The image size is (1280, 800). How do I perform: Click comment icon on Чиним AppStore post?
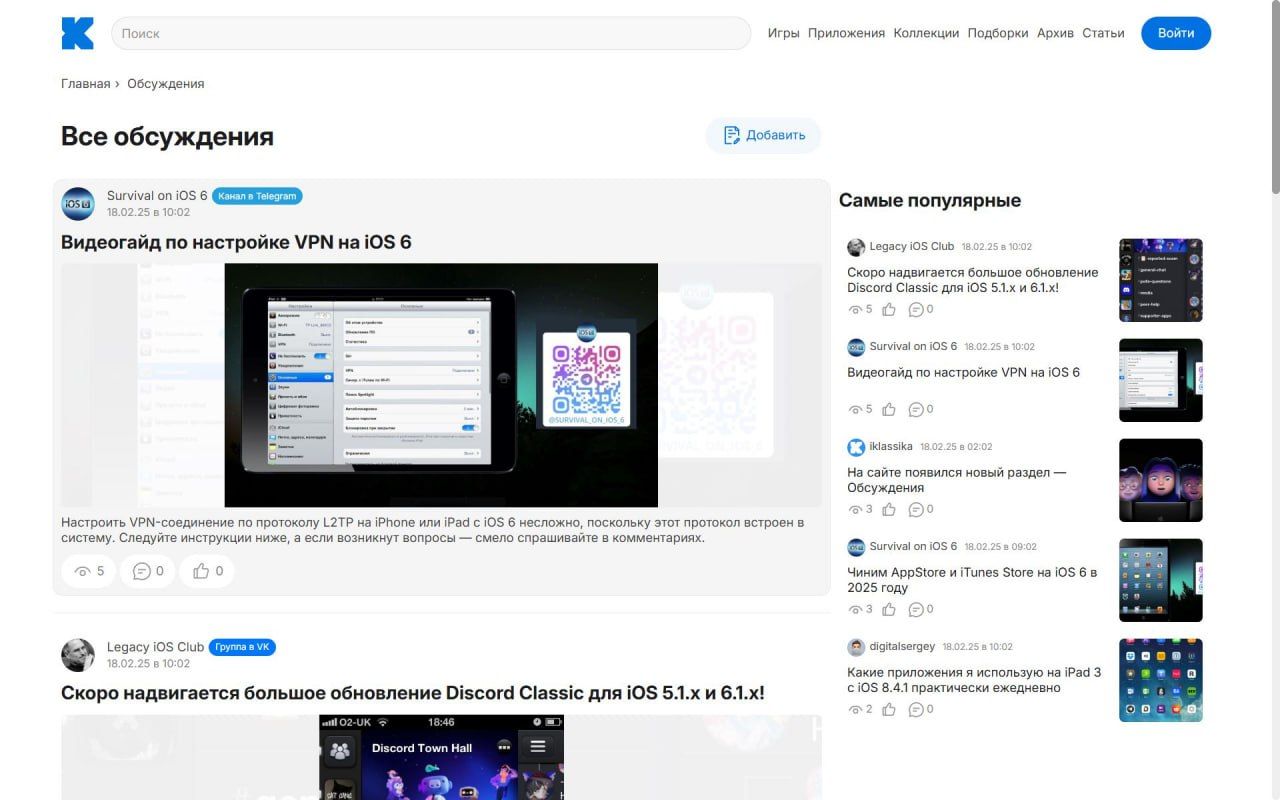916,610
